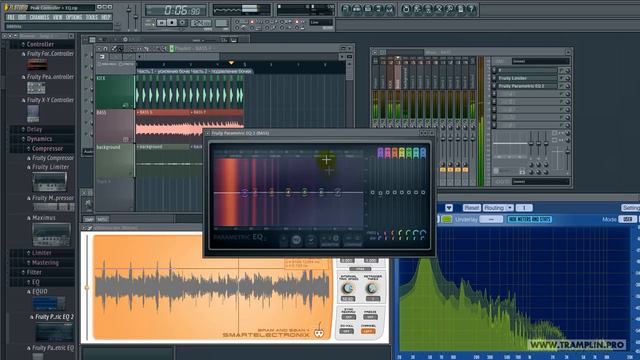Toggle the green bypass button in spectrum analyzer
This screenshot has height=360, width=640.
447,219
